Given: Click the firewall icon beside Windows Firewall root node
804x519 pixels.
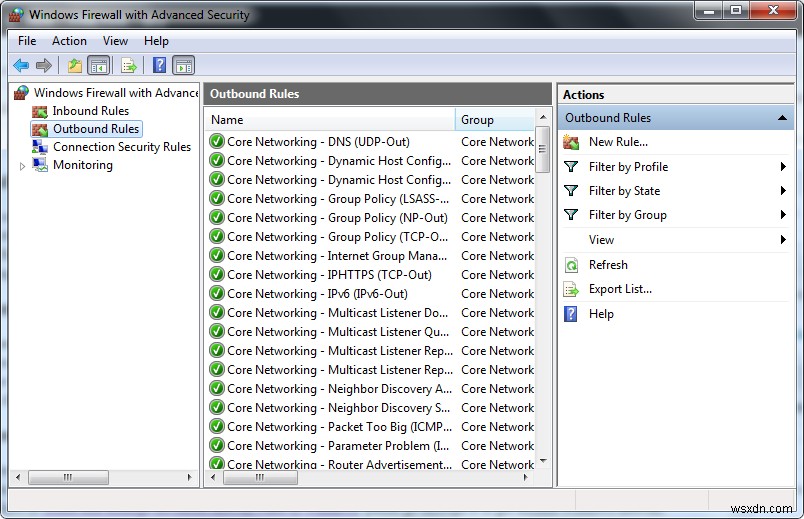Looking at the screenshot, I should click(x=22, y=93).
